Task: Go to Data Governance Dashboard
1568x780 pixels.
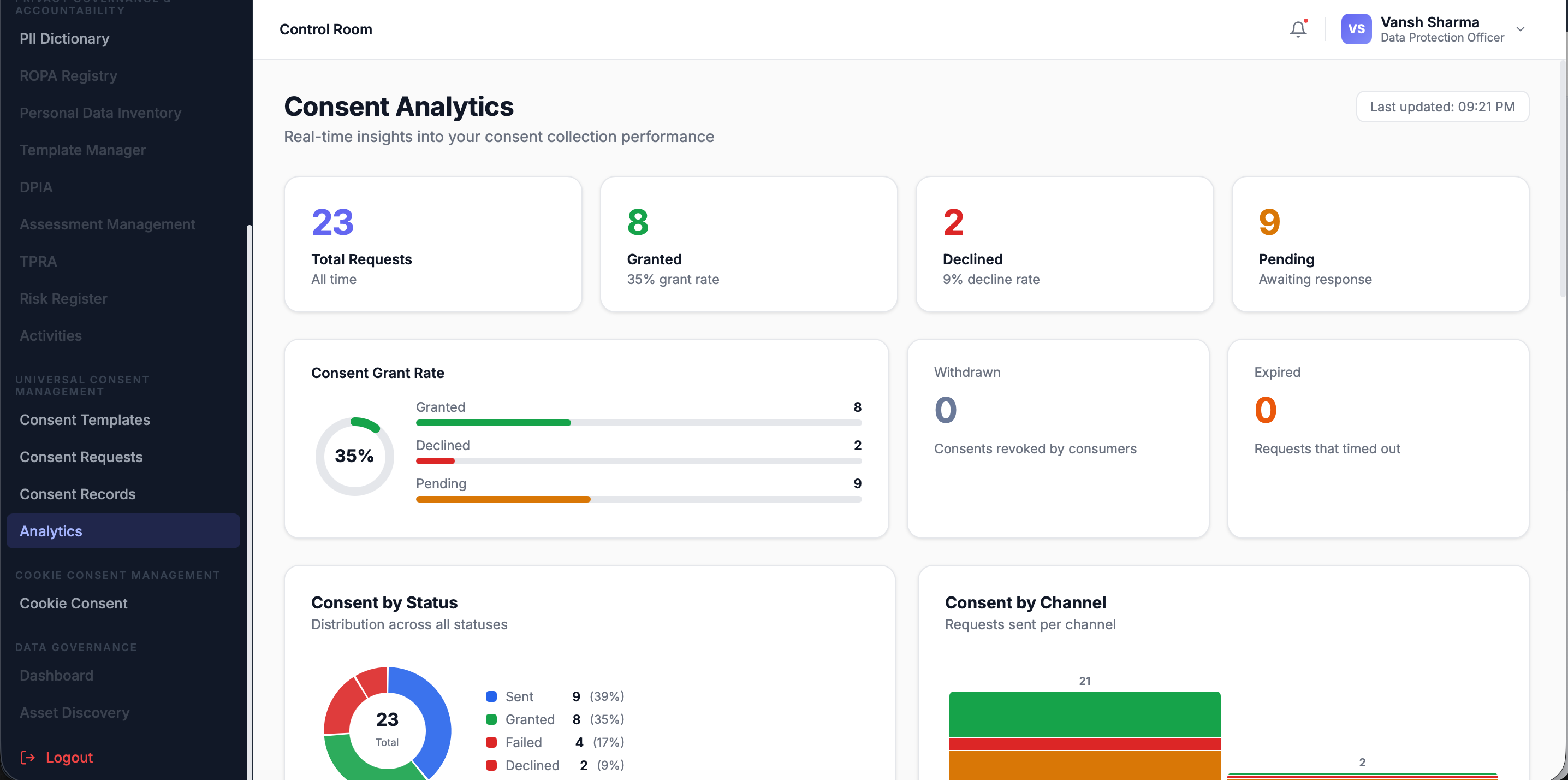Action: pyautogui.click(x=56, y=675)
